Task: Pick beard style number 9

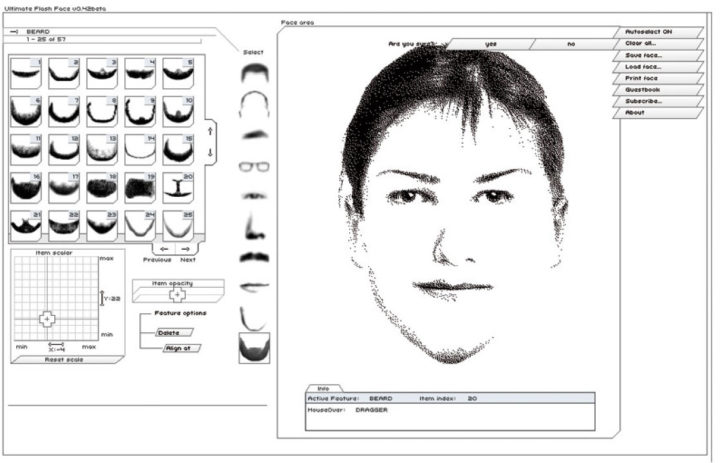Action: coord(140,111)
